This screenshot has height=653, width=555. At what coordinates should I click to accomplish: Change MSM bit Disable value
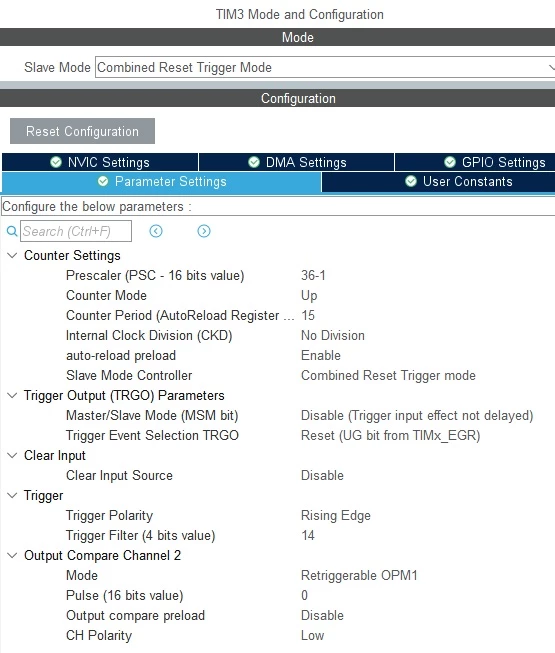(417, 415)
